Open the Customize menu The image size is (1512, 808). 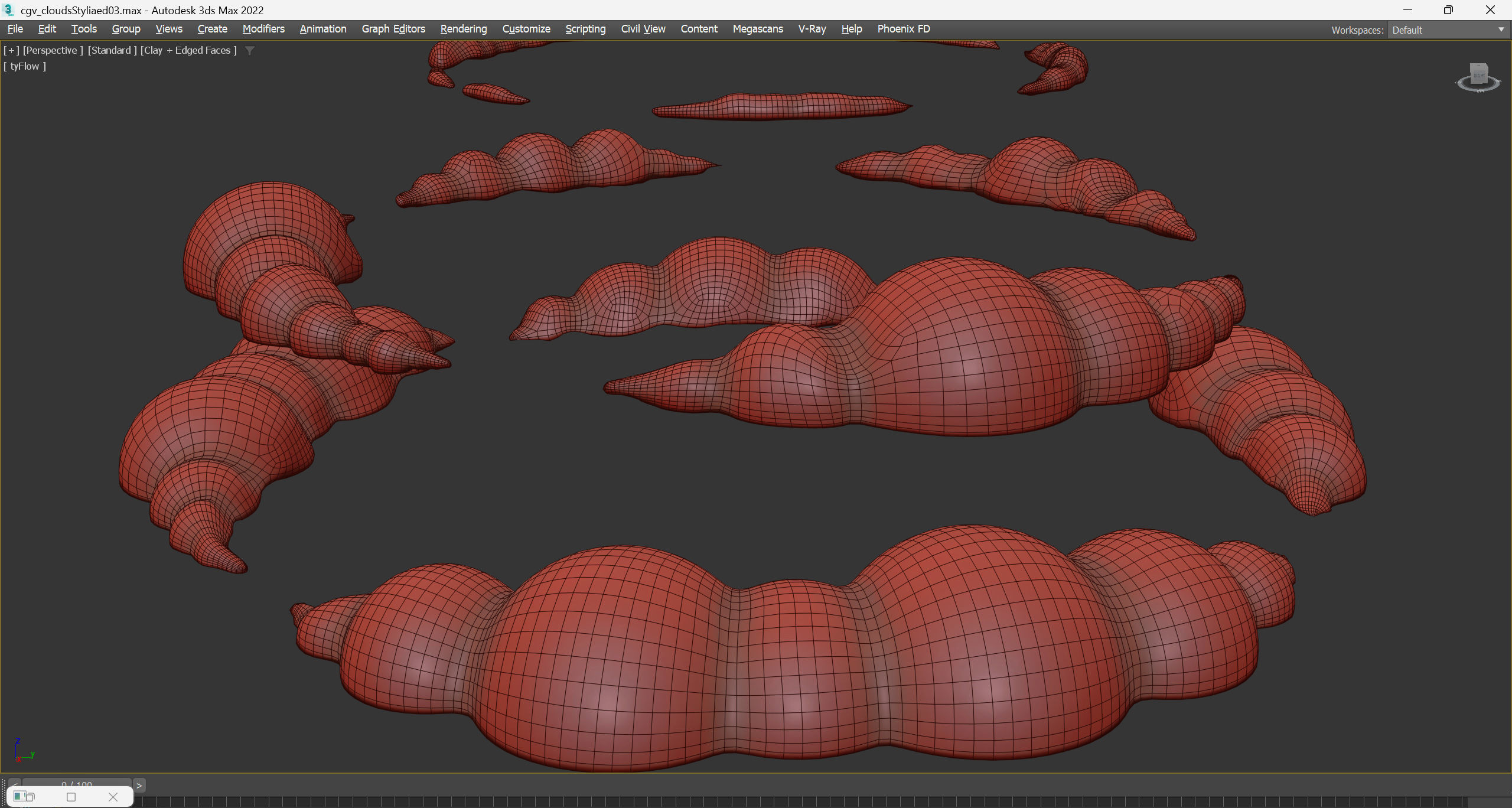(x=526, y=29)
